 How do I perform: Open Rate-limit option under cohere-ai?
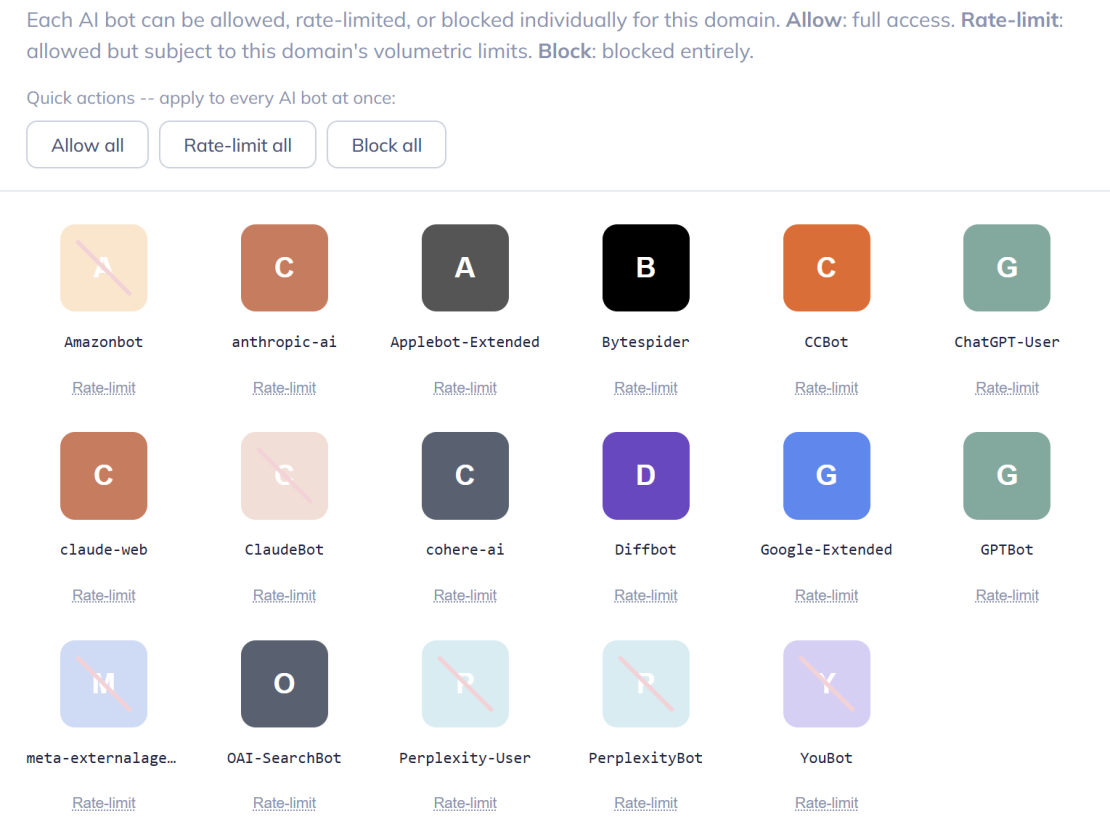pos(465,595)
